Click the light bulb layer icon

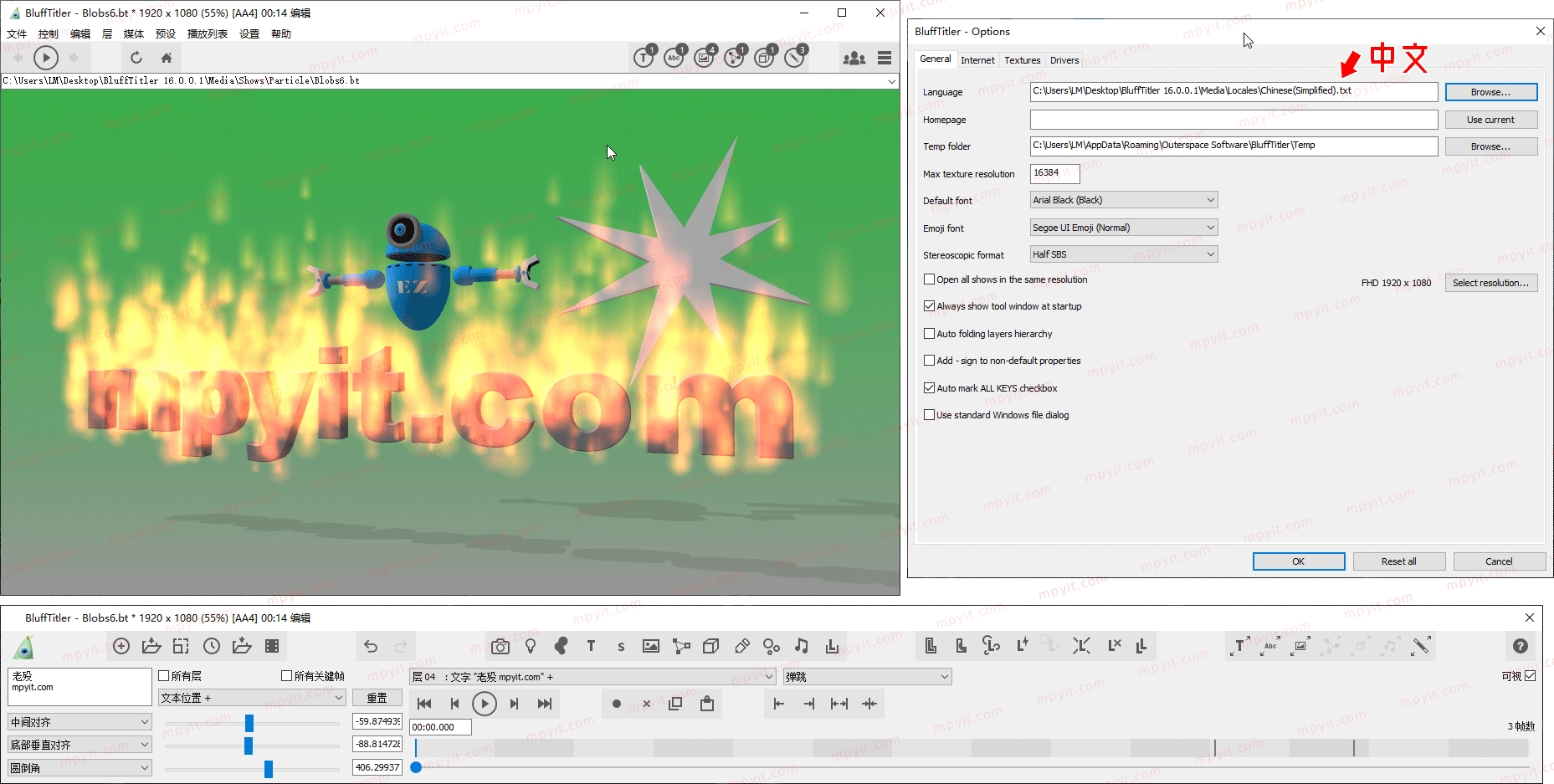pos(531,646)
